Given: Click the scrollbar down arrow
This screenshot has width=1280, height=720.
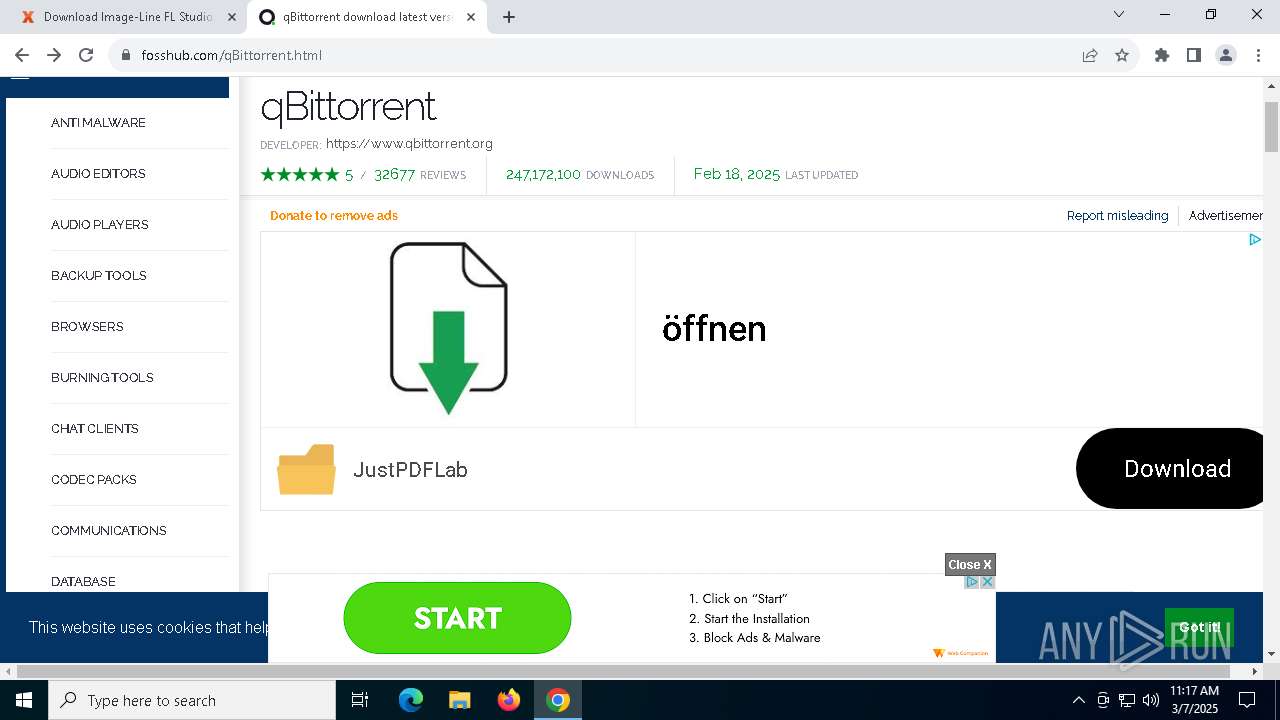Looking at the screenshot, I should click(1271, 654).
